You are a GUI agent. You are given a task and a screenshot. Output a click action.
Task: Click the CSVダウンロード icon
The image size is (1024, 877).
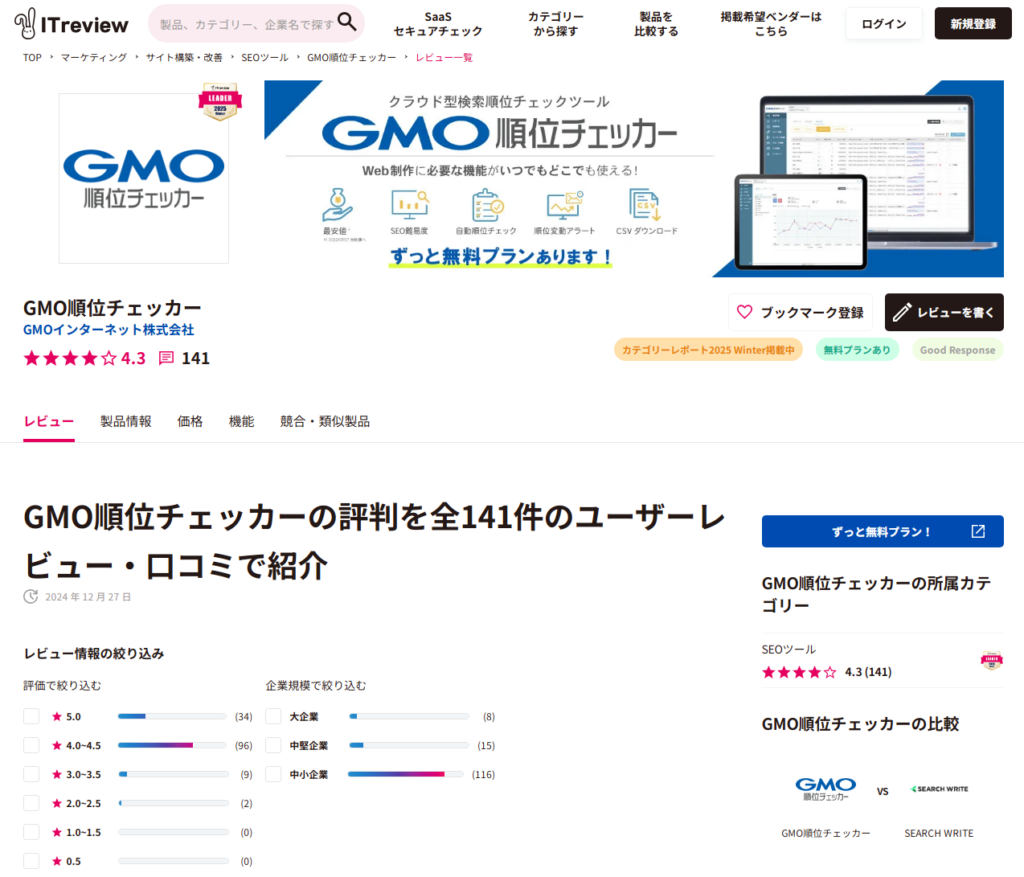[645, 204]
